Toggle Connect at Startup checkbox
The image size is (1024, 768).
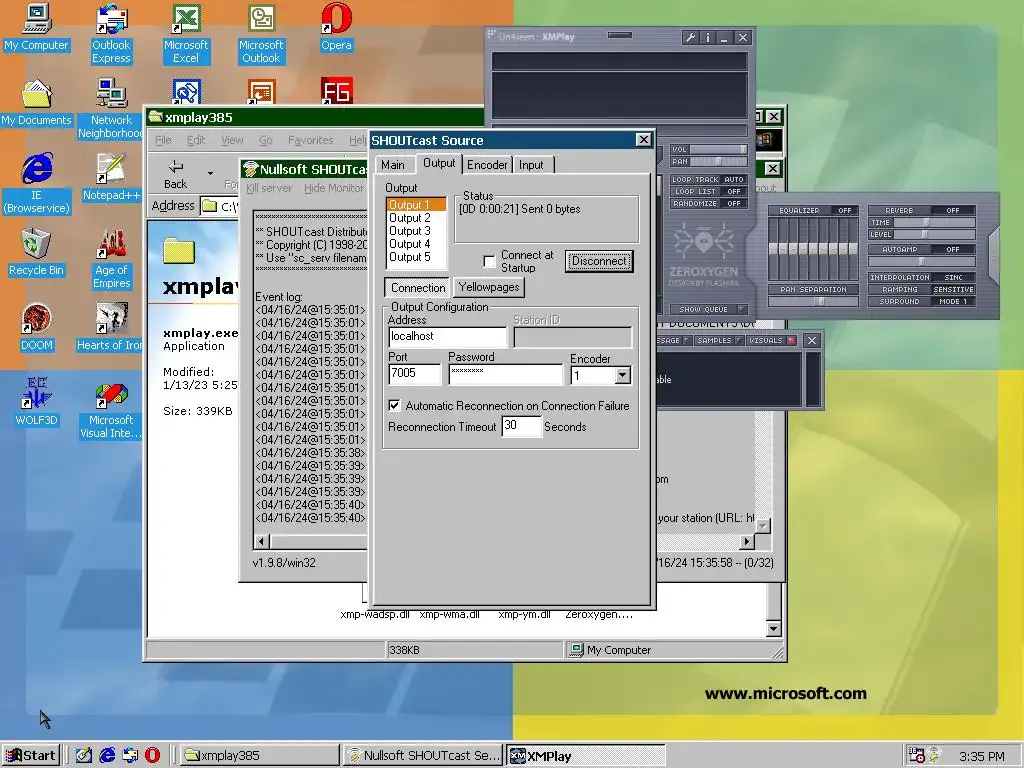(x=489, y=261)
